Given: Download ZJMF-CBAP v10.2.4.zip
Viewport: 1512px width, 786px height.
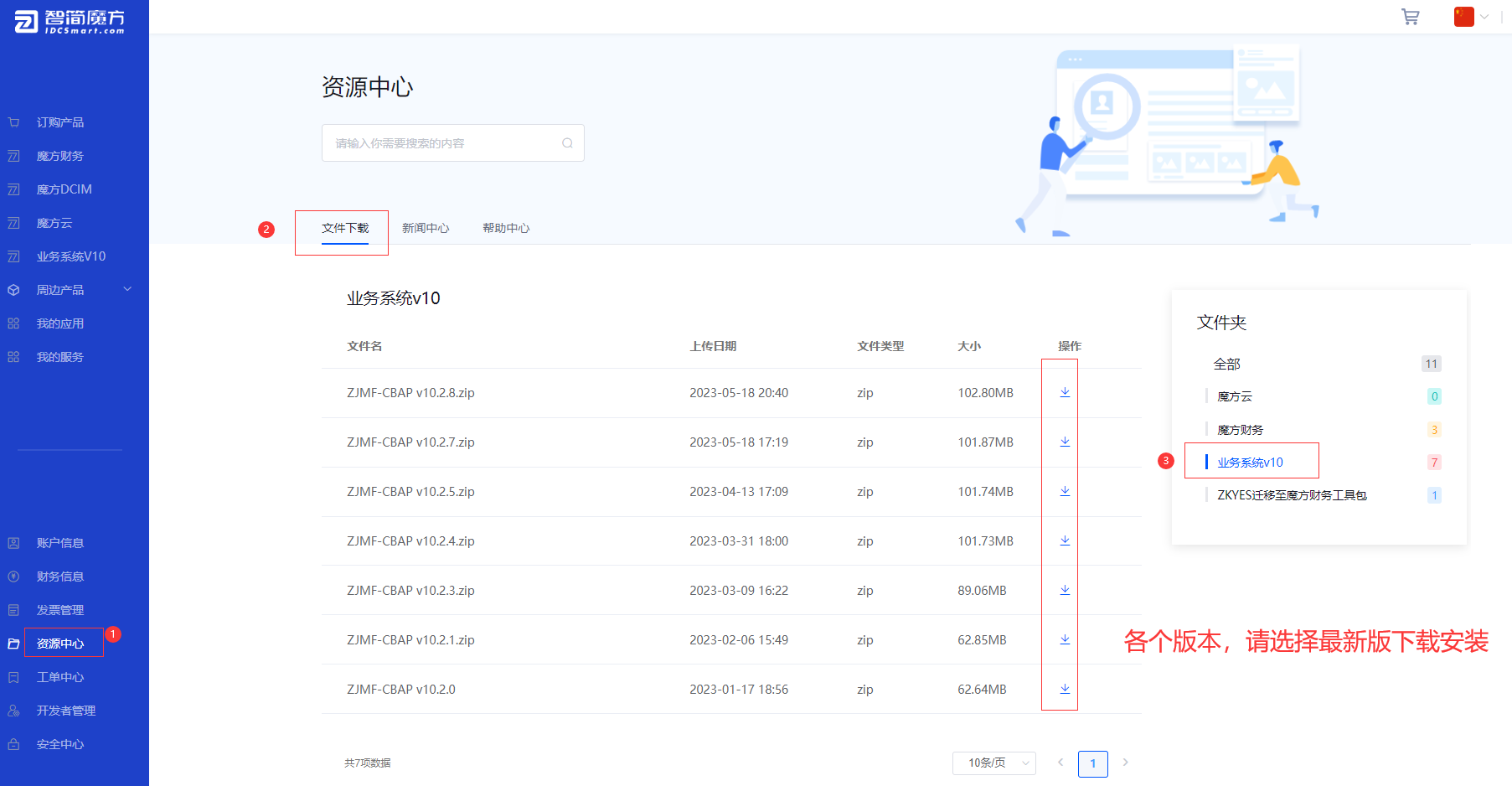Looking at the screenshot, I should click(1065, 540).
